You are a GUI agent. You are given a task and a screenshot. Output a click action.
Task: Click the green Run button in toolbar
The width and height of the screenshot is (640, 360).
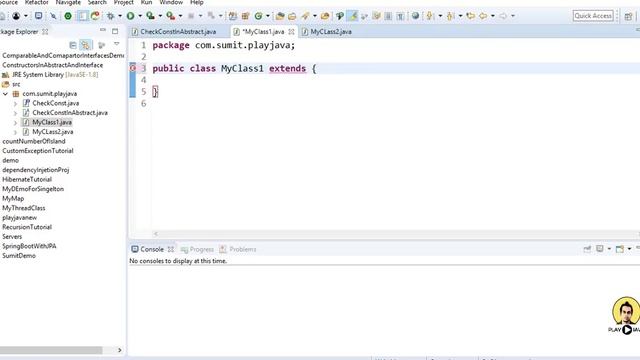[131, 16]
